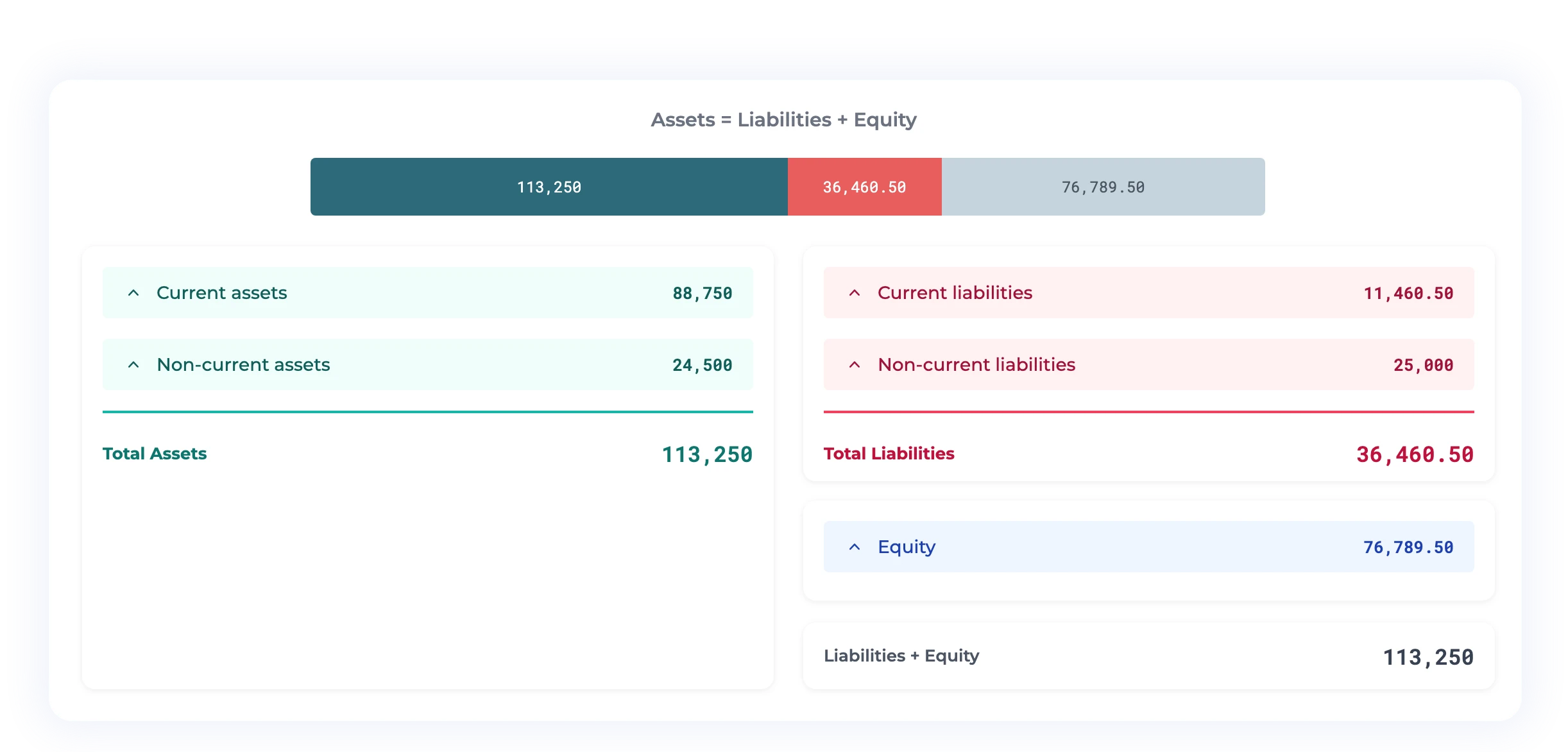This screenshot has width=1568, height=752.
Task: Collapse the Current assets section chevron
Action: coord(133,293)
